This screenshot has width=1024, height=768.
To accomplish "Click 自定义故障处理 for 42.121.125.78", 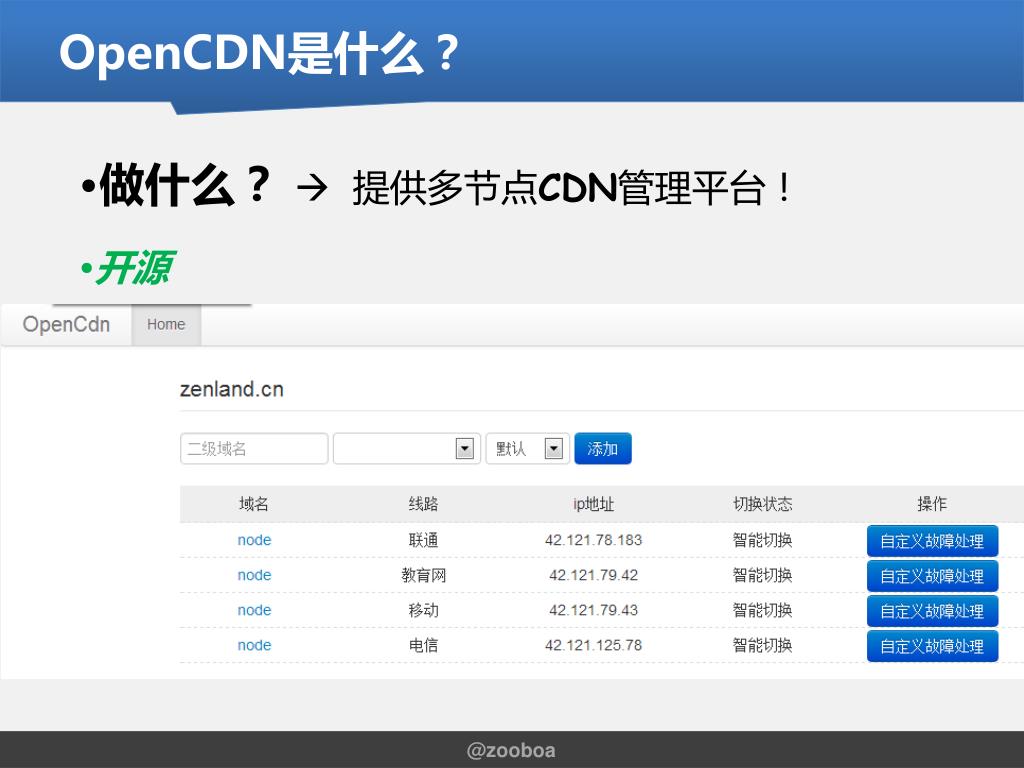I will 932,647.
